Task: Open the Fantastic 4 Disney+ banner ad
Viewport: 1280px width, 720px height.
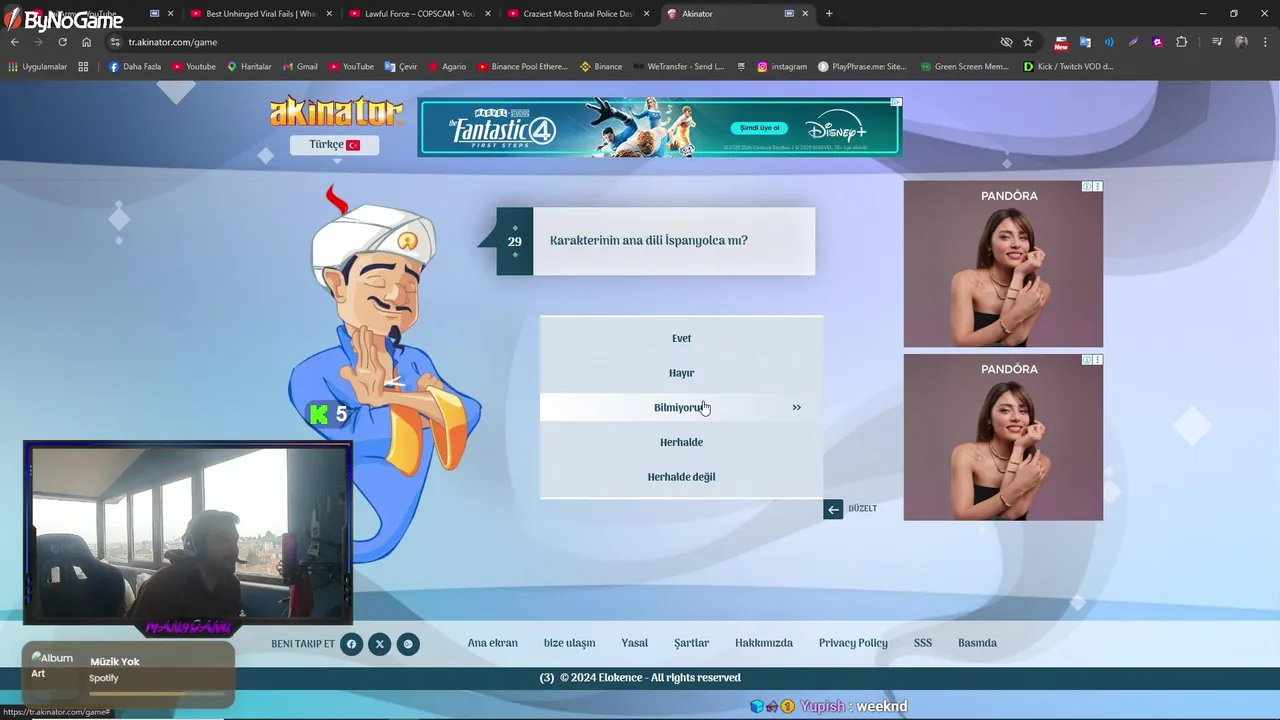Action: [x=660, y=127]
